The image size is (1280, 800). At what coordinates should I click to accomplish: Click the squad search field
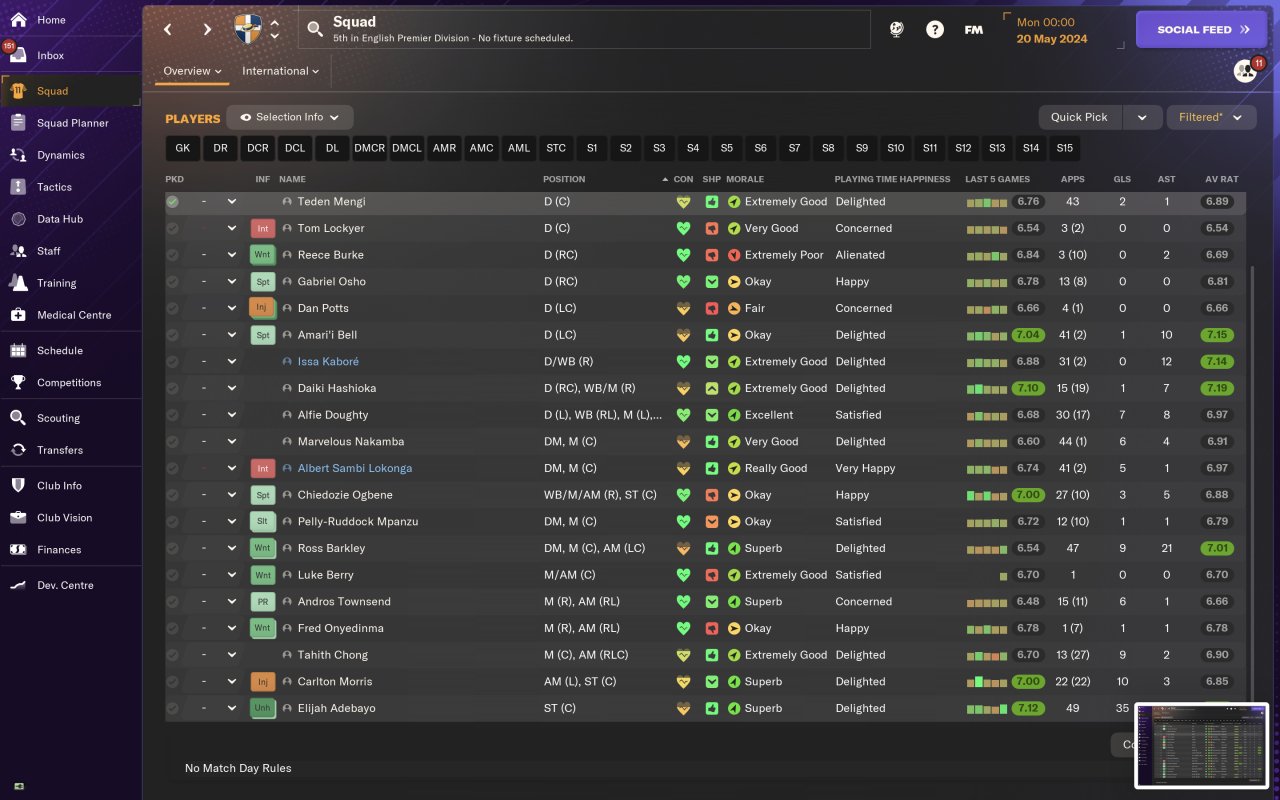[584, 30]
